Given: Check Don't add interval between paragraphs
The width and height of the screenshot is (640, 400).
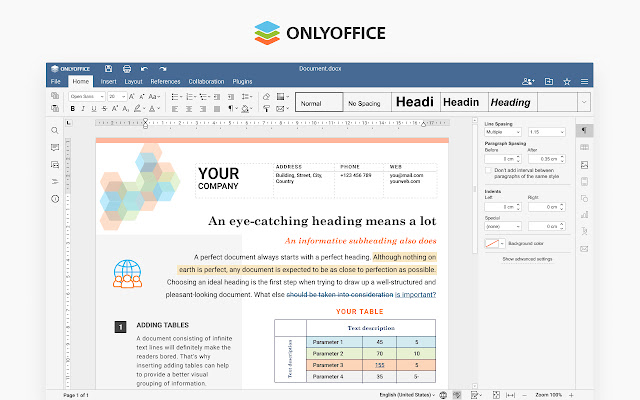Looking at the screenshot, I should 488,170.
